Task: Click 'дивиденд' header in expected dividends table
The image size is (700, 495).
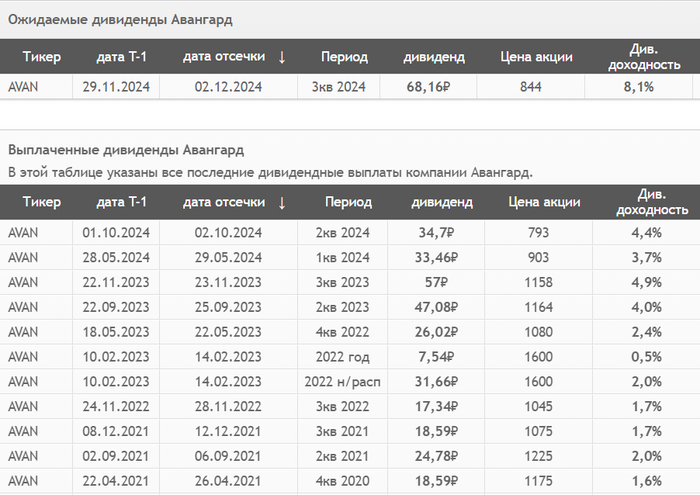Action: pos(434,57)
